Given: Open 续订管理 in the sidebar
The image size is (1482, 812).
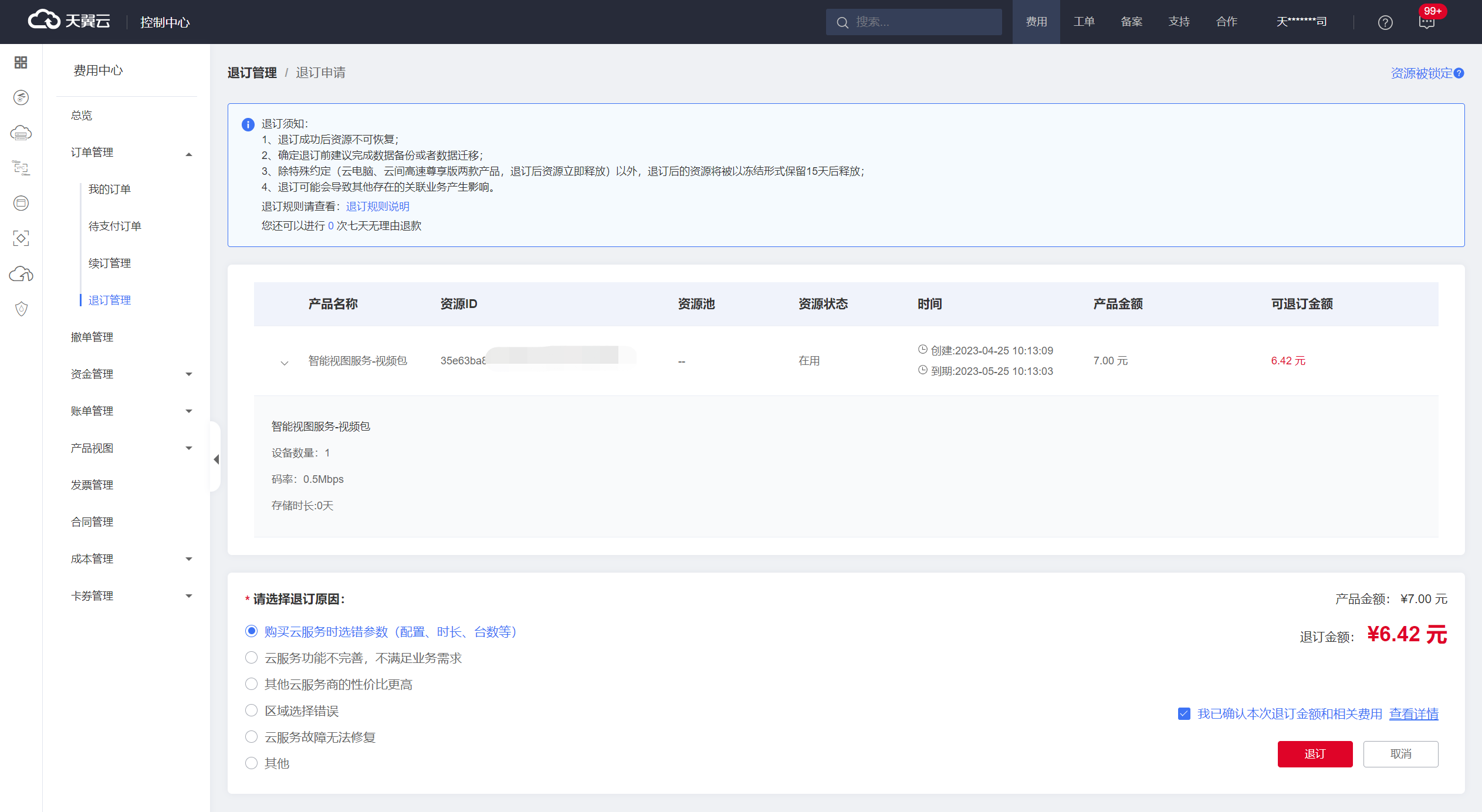Looking at the screenshot, I should 110,263.
